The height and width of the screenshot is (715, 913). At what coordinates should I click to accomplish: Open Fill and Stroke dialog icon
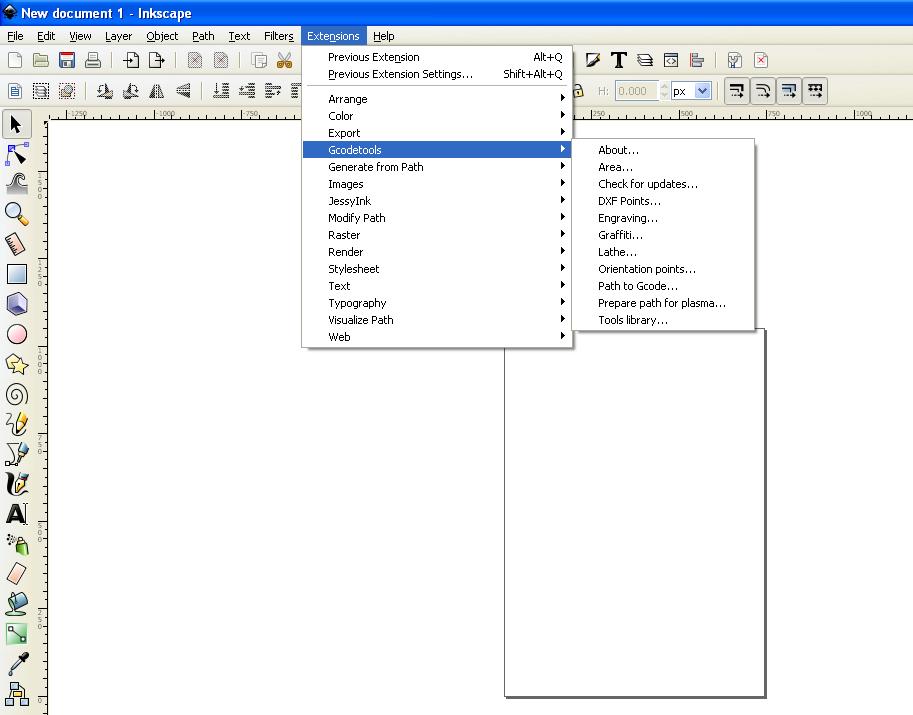click(593, 60)
